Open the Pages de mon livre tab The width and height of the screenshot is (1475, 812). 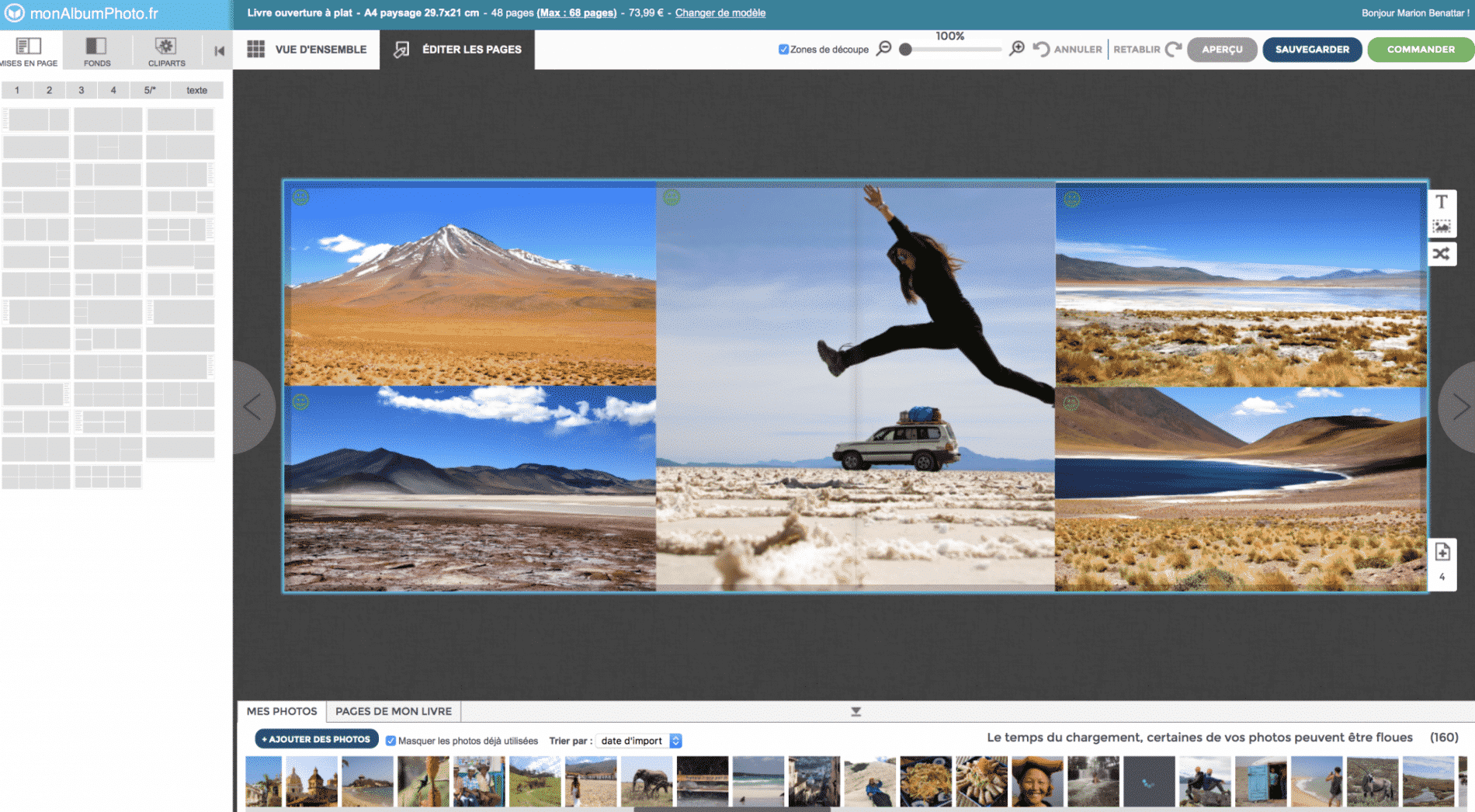click(393, 711)
